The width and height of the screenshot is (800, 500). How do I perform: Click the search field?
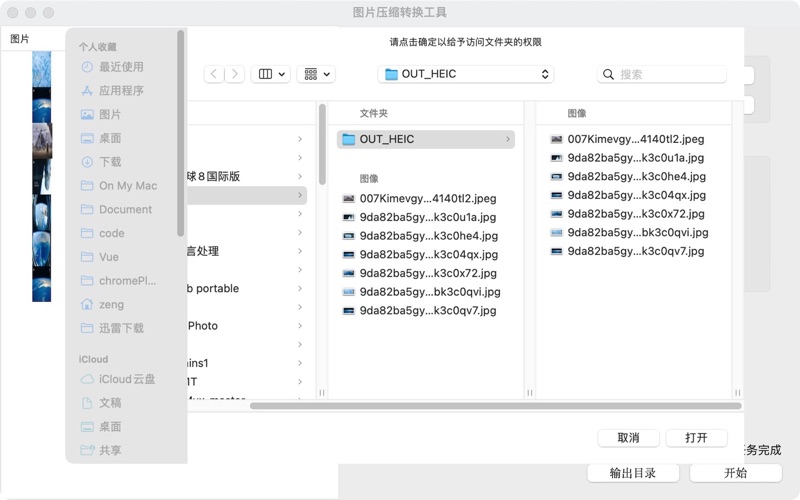pos(662,74)
